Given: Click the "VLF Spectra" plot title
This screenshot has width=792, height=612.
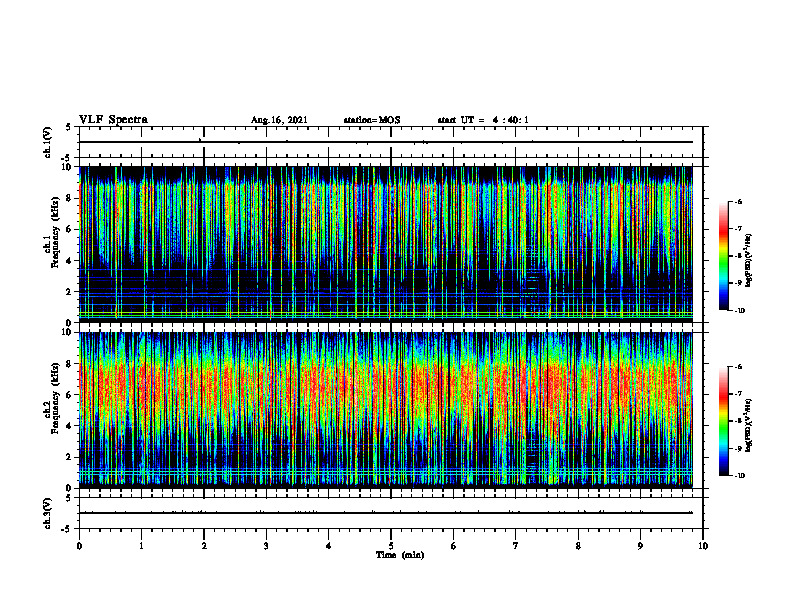Looking at the screenshot, I should click(113, 119).
